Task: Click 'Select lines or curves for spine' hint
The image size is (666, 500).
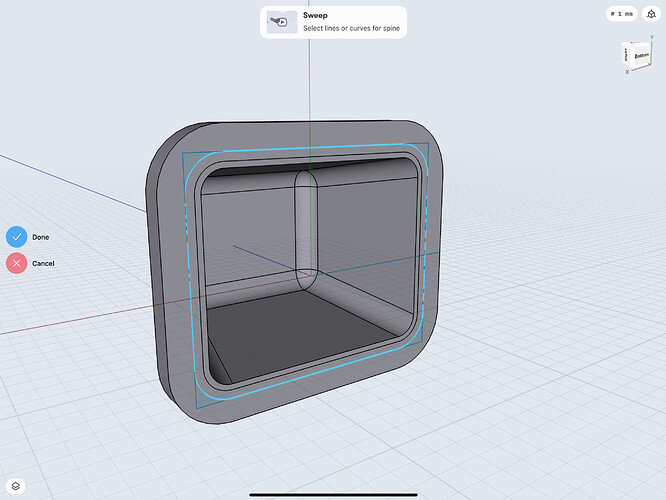Action: point(351,28)
